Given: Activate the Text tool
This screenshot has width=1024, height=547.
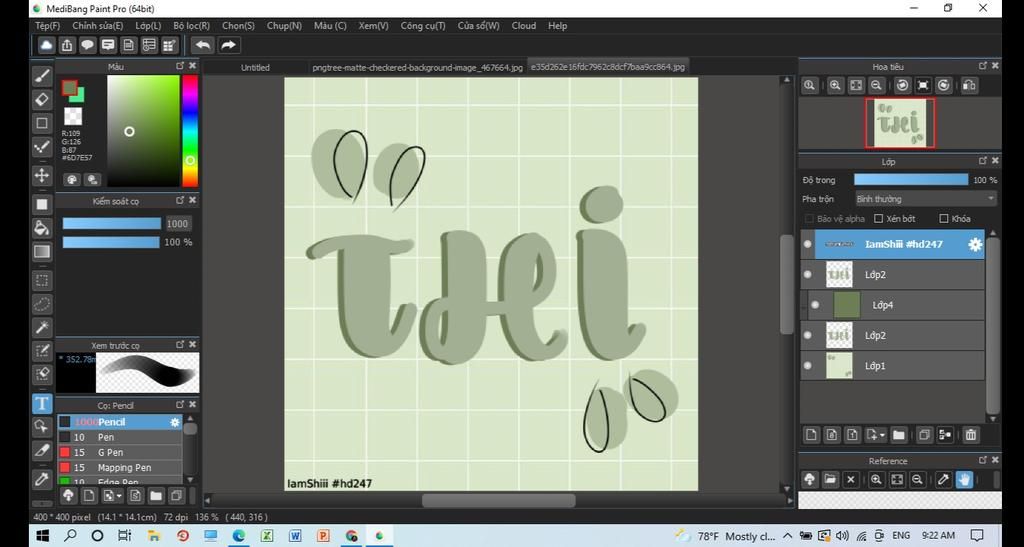Looking at the screenshot, I should (x=42, y=403).
